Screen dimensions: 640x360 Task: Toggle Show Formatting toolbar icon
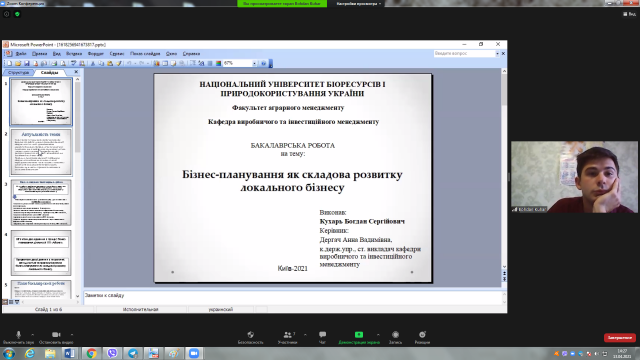coord(201,63)
